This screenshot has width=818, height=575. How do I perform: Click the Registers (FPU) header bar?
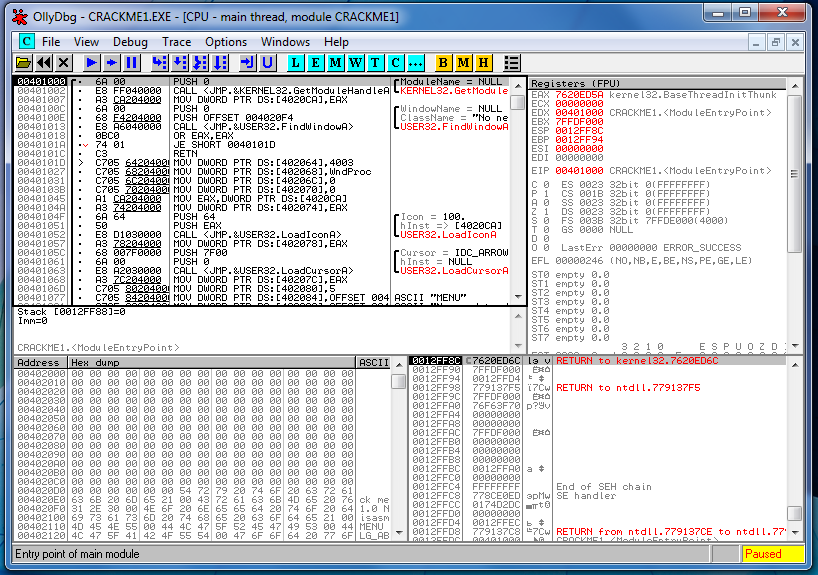(x=657, y=83)
